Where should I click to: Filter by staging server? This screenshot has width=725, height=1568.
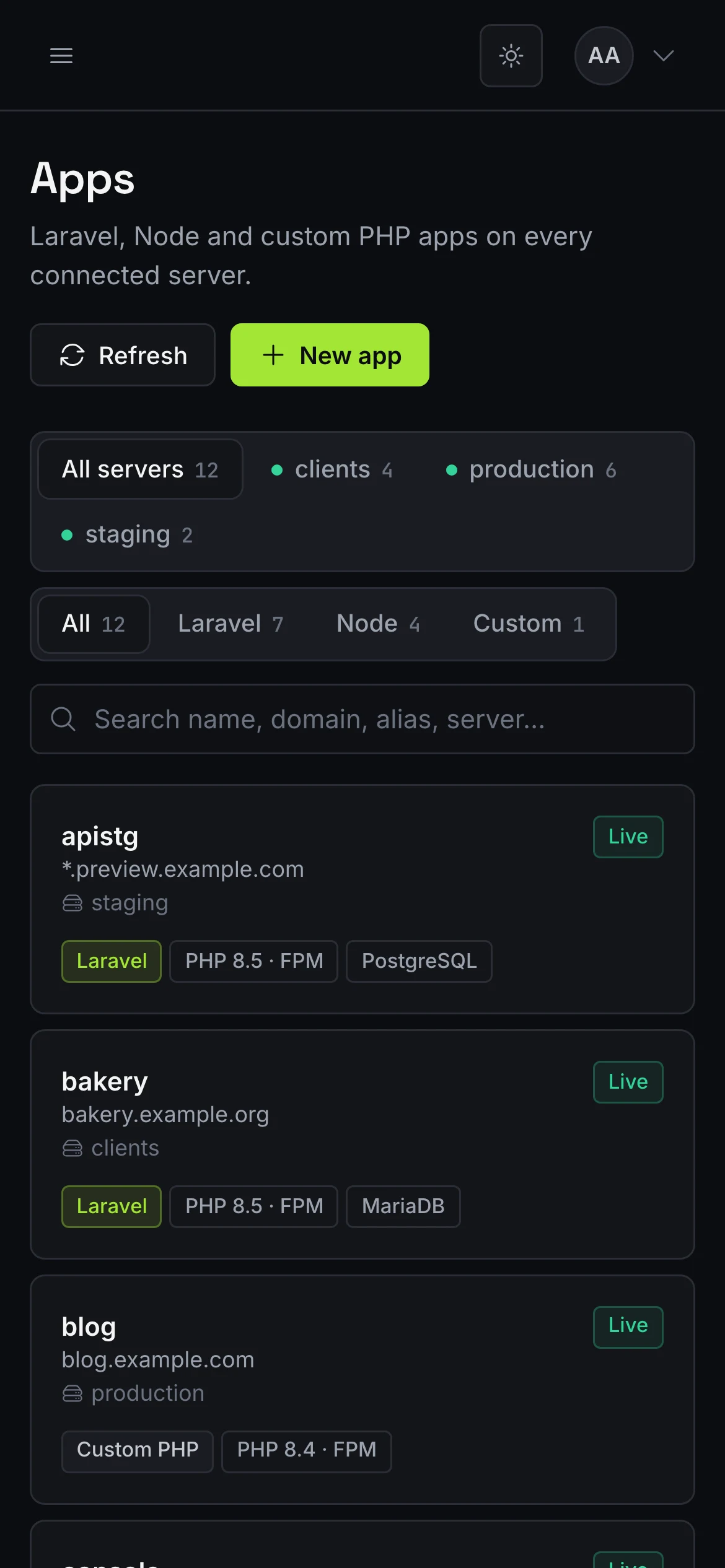tap(127, 534)
